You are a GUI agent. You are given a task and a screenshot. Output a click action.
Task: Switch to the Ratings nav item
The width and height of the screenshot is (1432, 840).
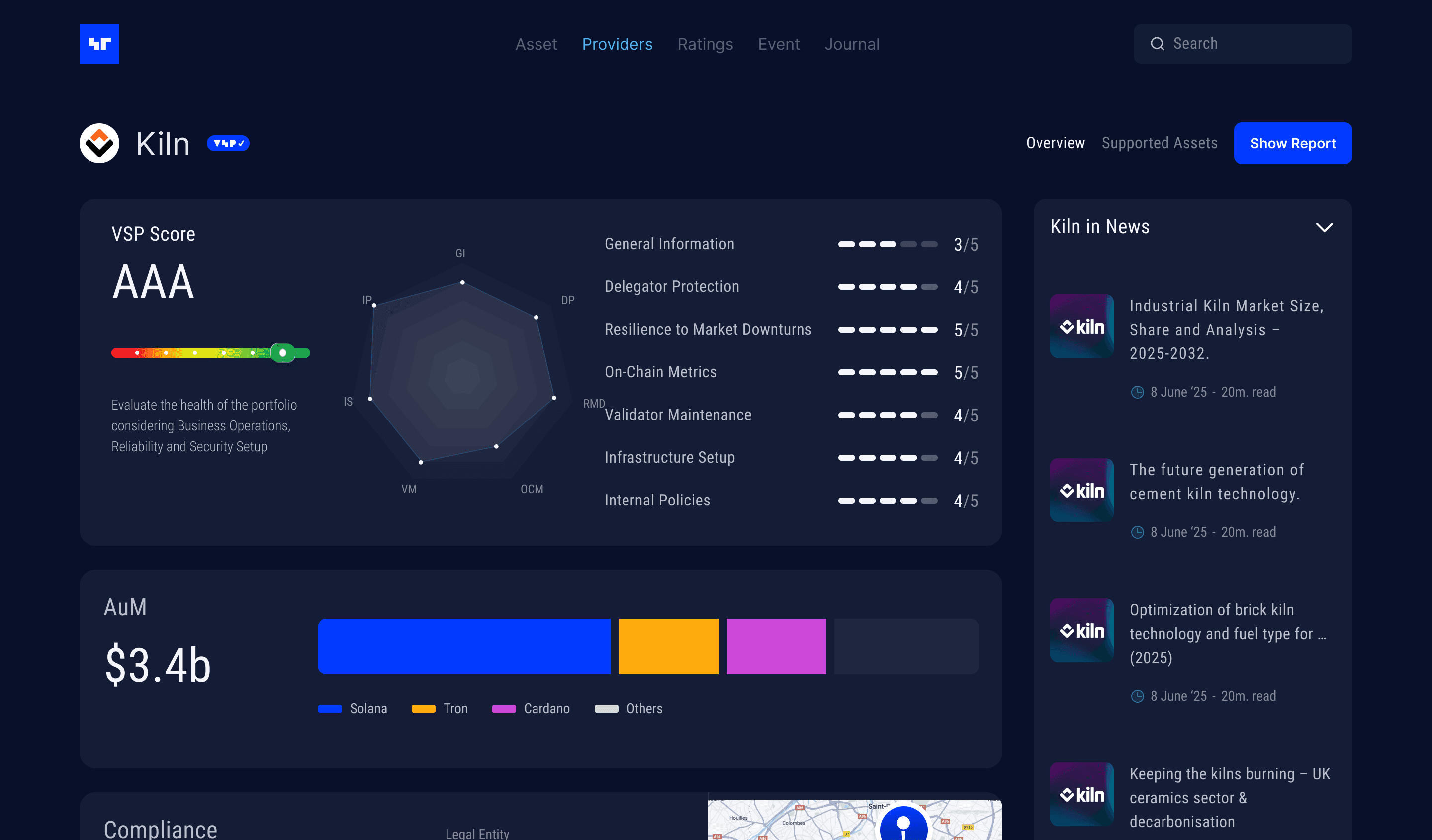(705, 44)
